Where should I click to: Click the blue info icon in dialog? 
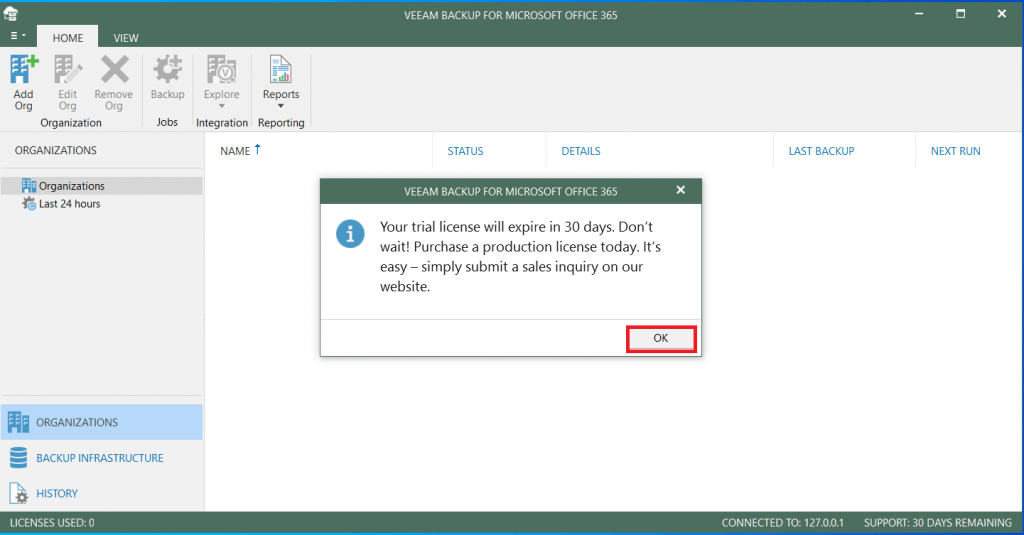pos(350,233)
